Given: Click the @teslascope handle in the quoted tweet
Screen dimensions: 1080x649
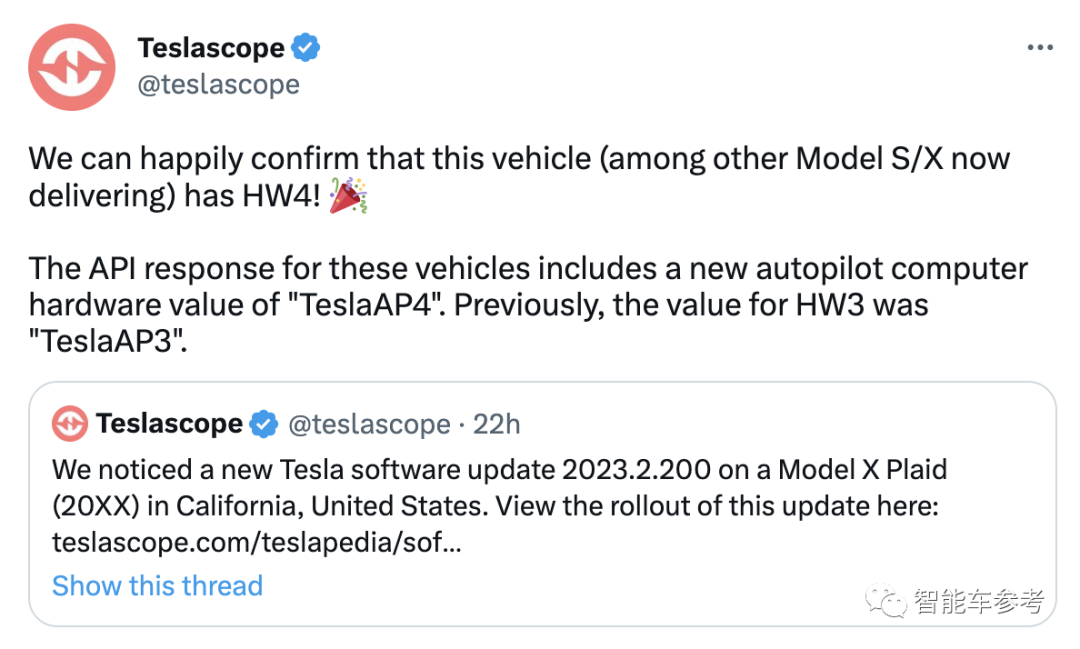Looking at the screenshot, I should coord(370,423).
